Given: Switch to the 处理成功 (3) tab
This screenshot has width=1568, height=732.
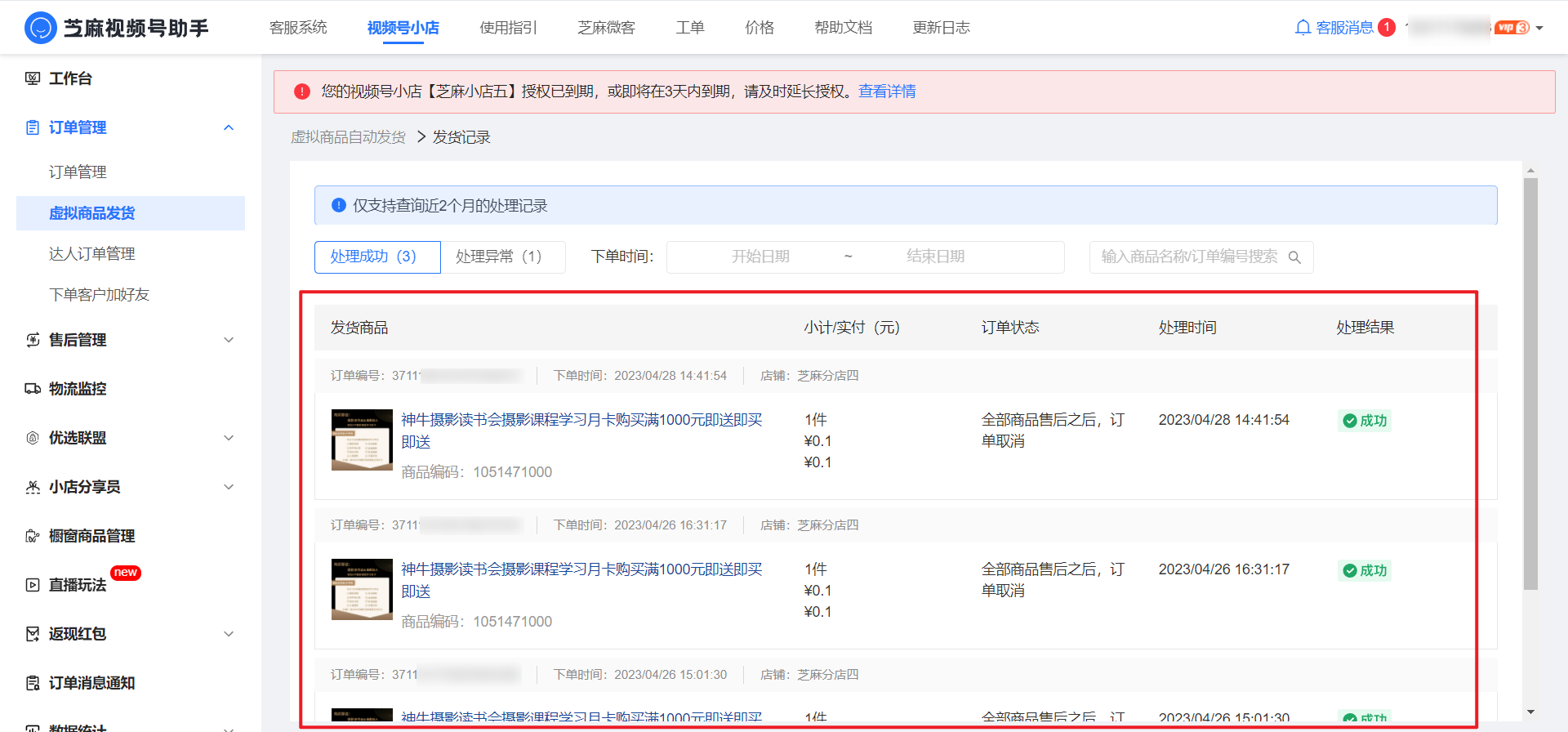Looking at the screenshot, I should pos(377,257).
